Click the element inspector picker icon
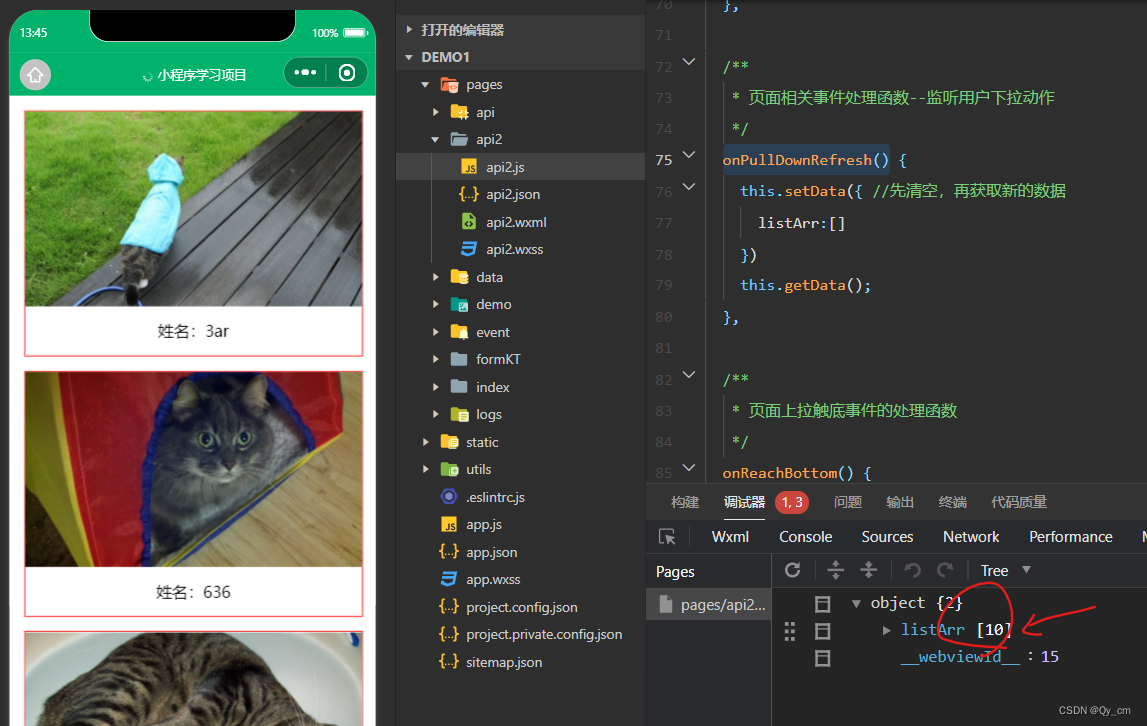 point(667,536)
